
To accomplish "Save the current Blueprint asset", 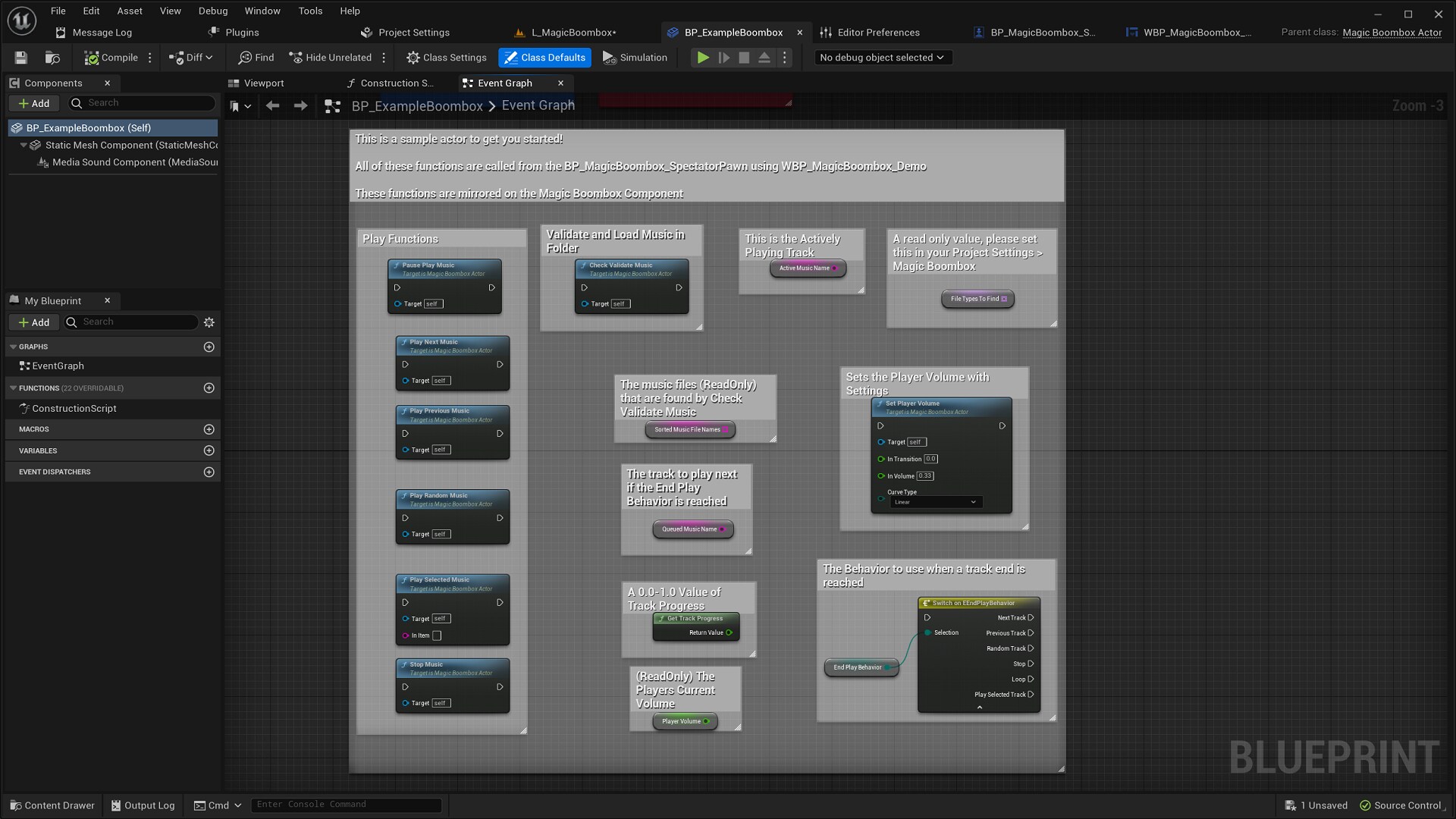I will click(x=20, y=57).
